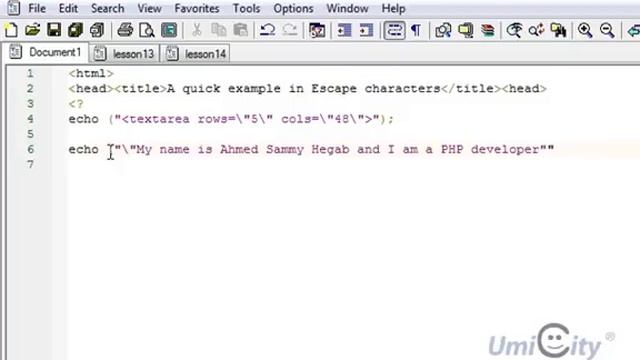
Task: Print the document with the printer icon
Action: (125, 30)
